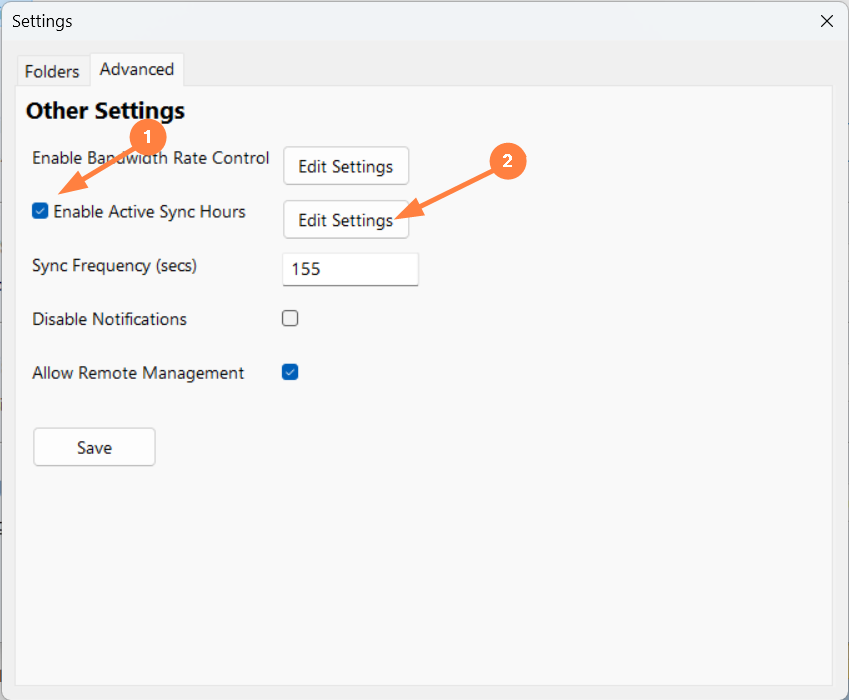Image resolution: width=849 pixels, height=700 pixels.
Task: Click the orange arrow pointing at Edit Settings
Action: point(450,193)
